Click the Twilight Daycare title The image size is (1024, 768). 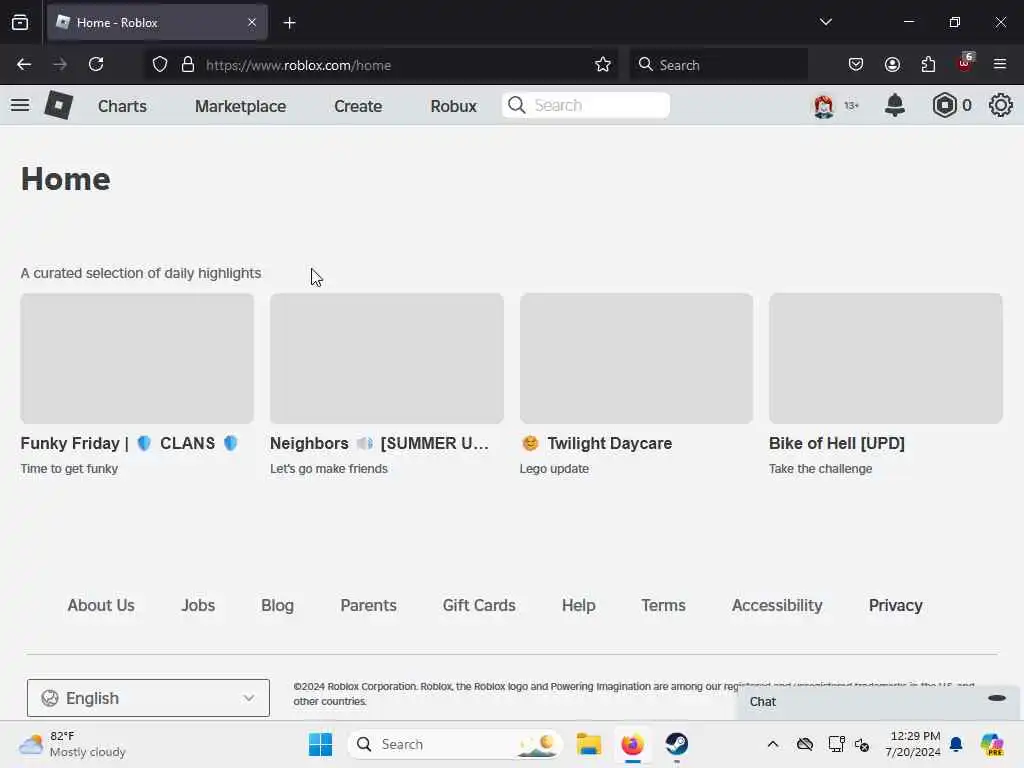[596, 443]
